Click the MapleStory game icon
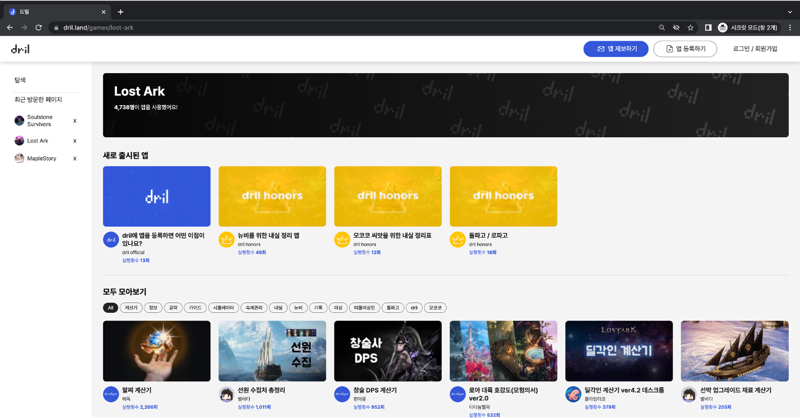Image resolution: width=800 pixels, height=418 pixels. 19,158
